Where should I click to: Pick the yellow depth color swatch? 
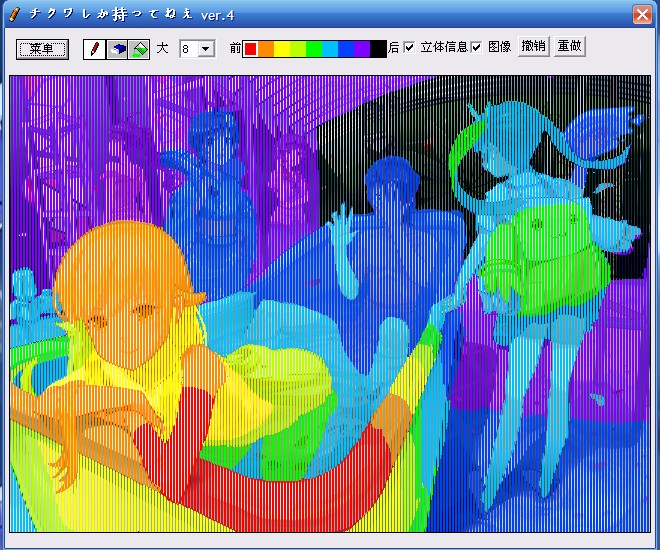[x=283, y=49]
